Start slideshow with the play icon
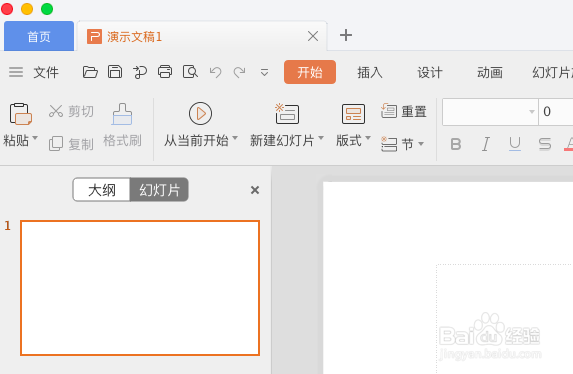The width and height of the screenshot is (573, 374). [x=200, y=113]
